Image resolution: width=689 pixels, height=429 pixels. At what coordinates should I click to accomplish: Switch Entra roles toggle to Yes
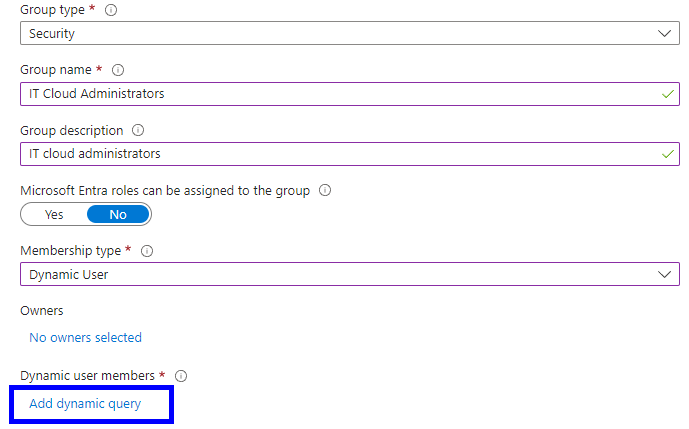[54, 214]
